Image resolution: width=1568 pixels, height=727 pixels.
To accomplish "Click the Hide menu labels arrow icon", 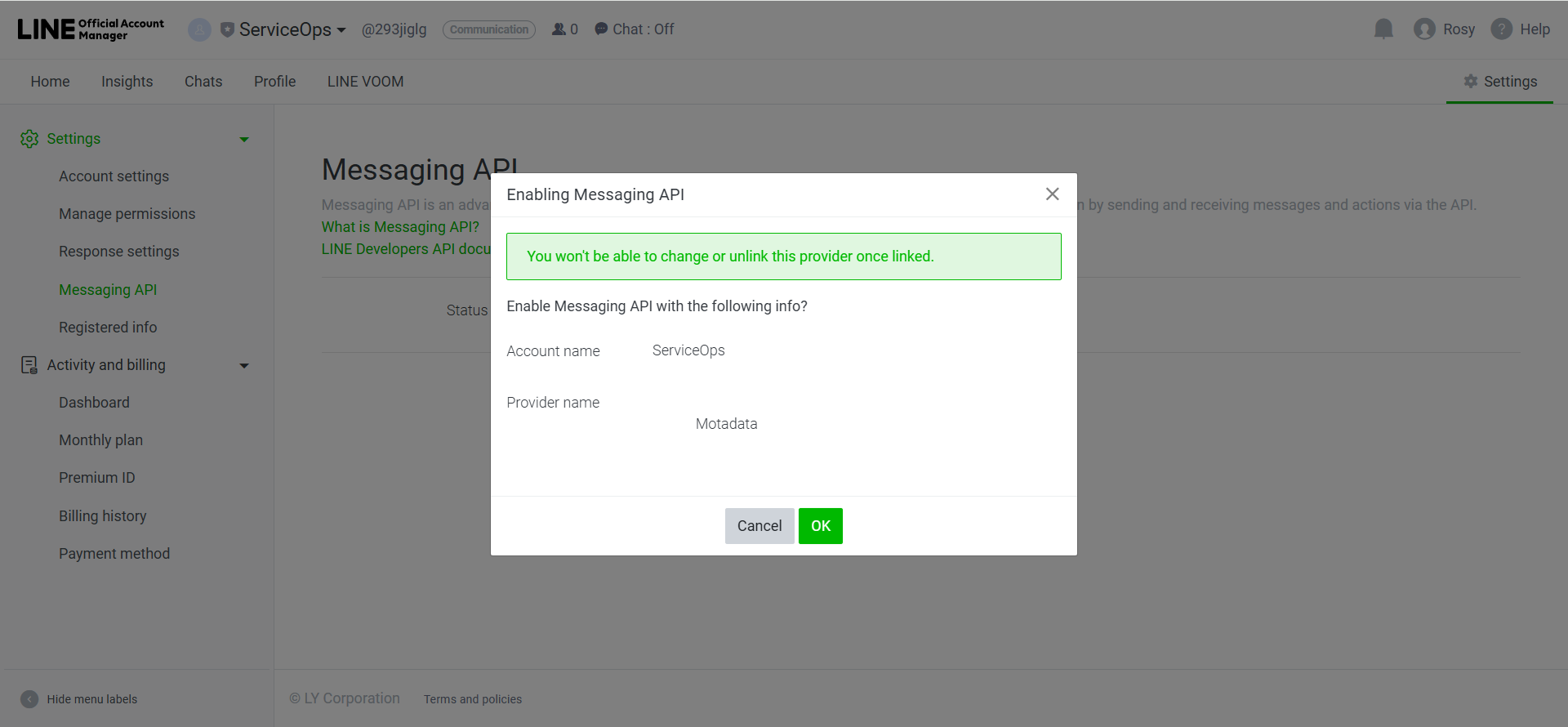I will click(x=29, y=699).
